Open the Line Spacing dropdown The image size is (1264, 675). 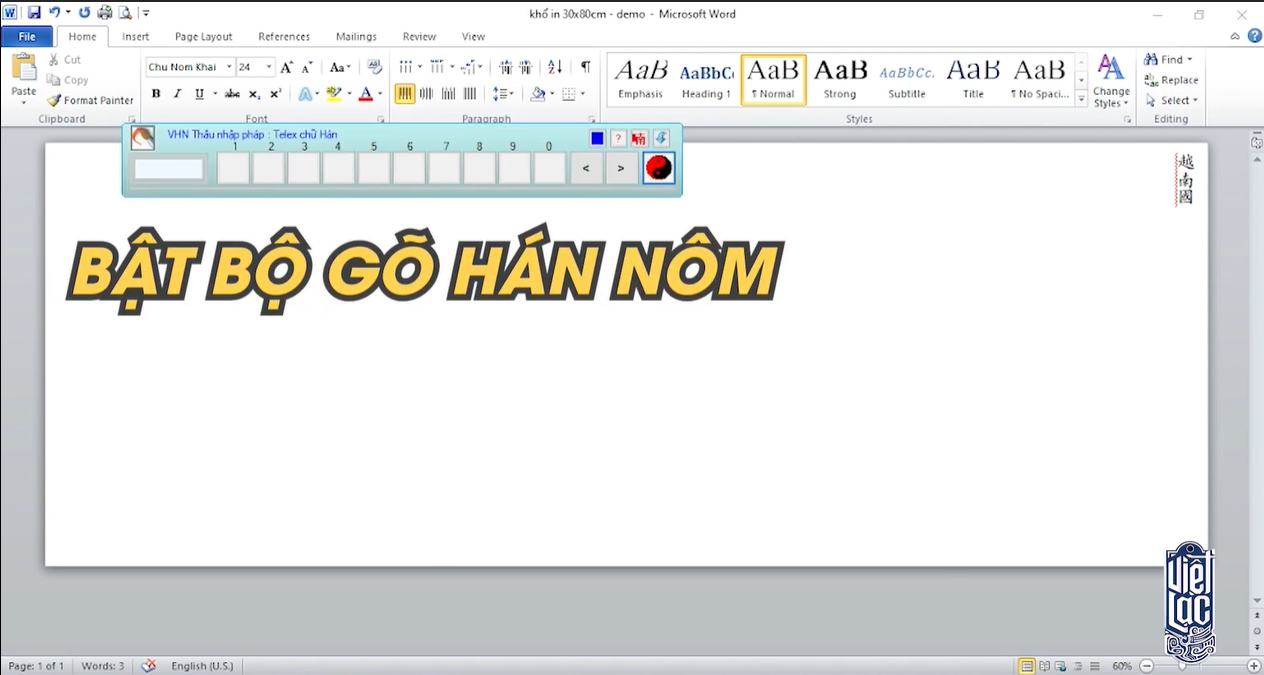tap(504, 94)
